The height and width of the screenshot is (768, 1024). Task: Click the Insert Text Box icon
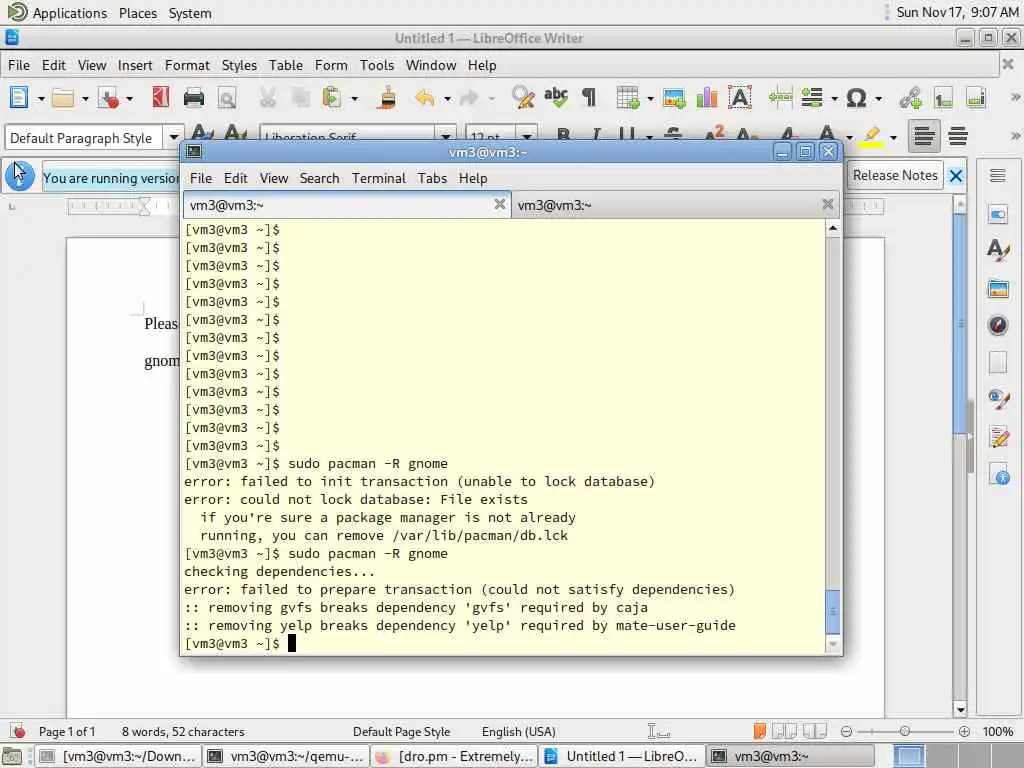(x=740, y=98)
